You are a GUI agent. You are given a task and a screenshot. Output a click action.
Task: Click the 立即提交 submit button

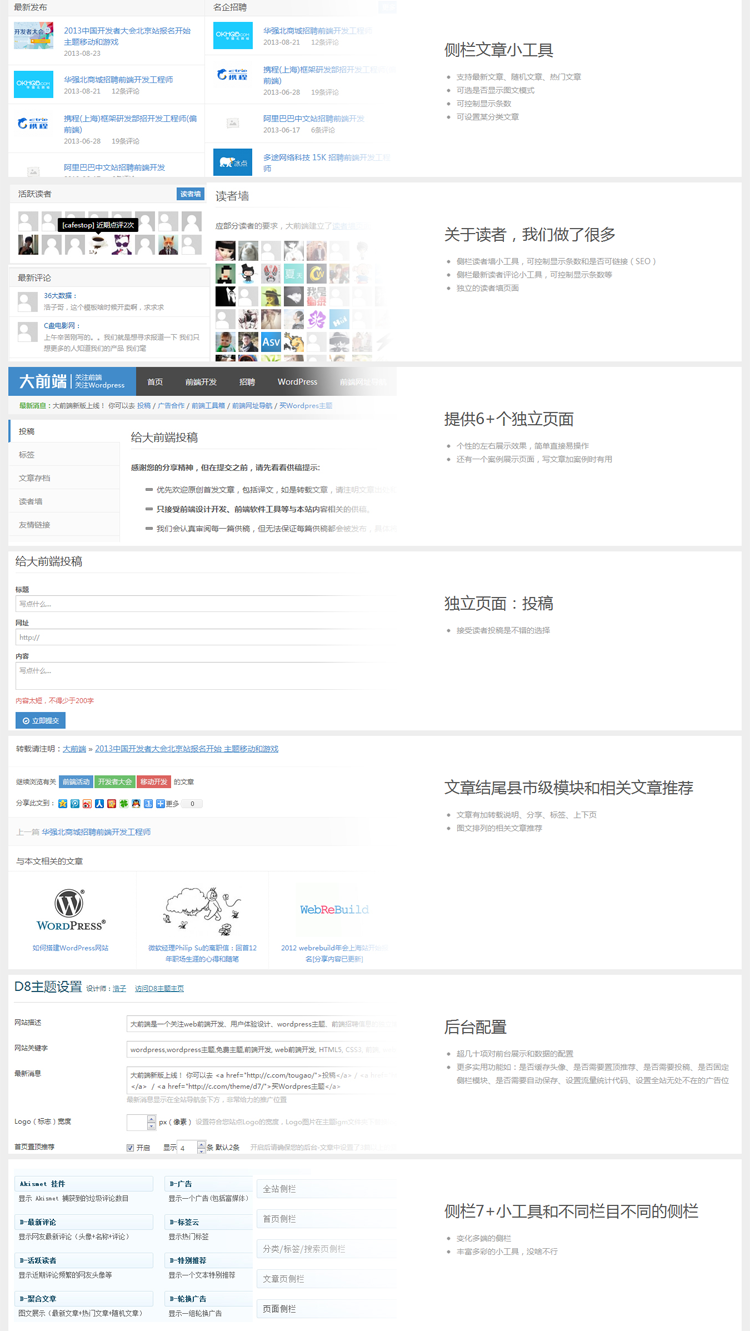point(41,720)
